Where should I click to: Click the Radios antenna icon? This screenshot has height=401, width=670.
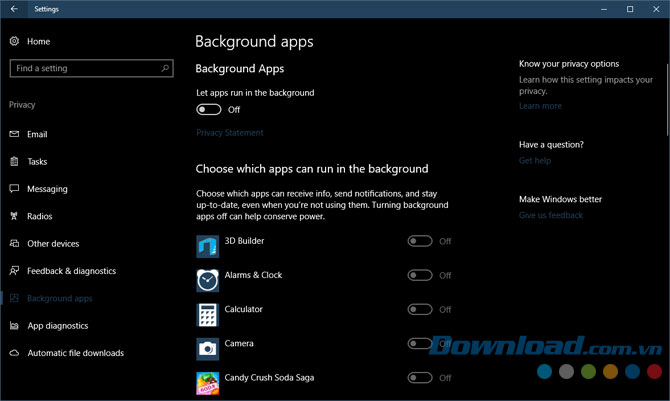tap(14, 216)
